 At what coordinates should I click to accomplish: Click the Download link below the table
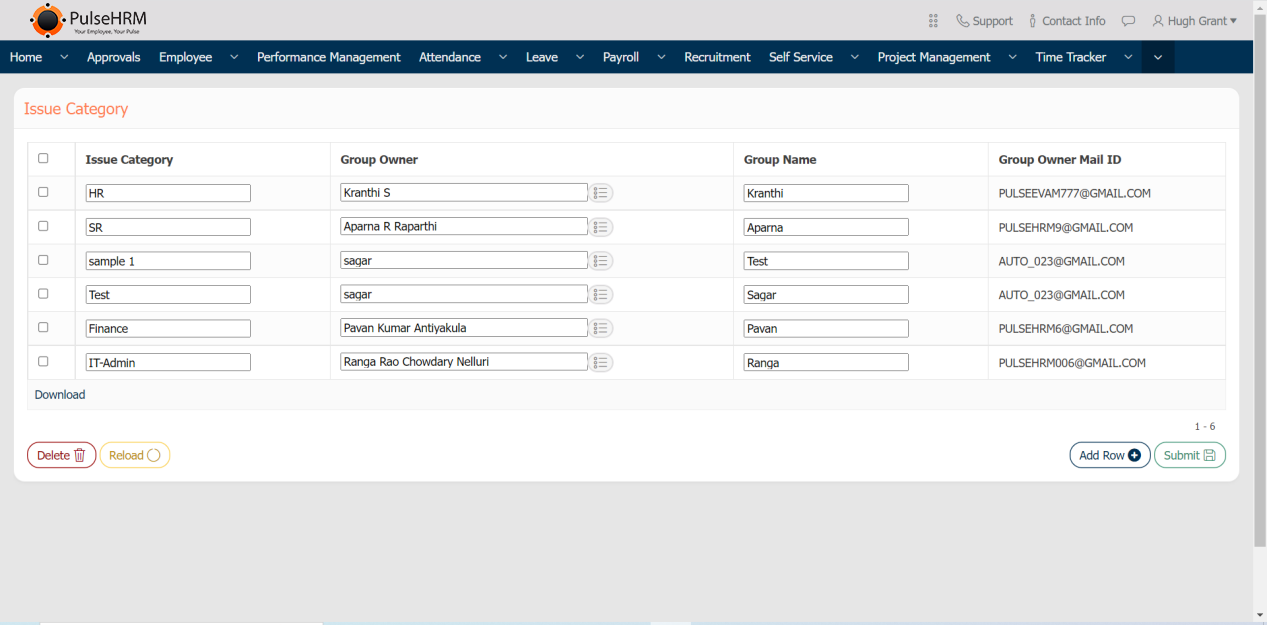pyautogui.click(x=60, y=395)
